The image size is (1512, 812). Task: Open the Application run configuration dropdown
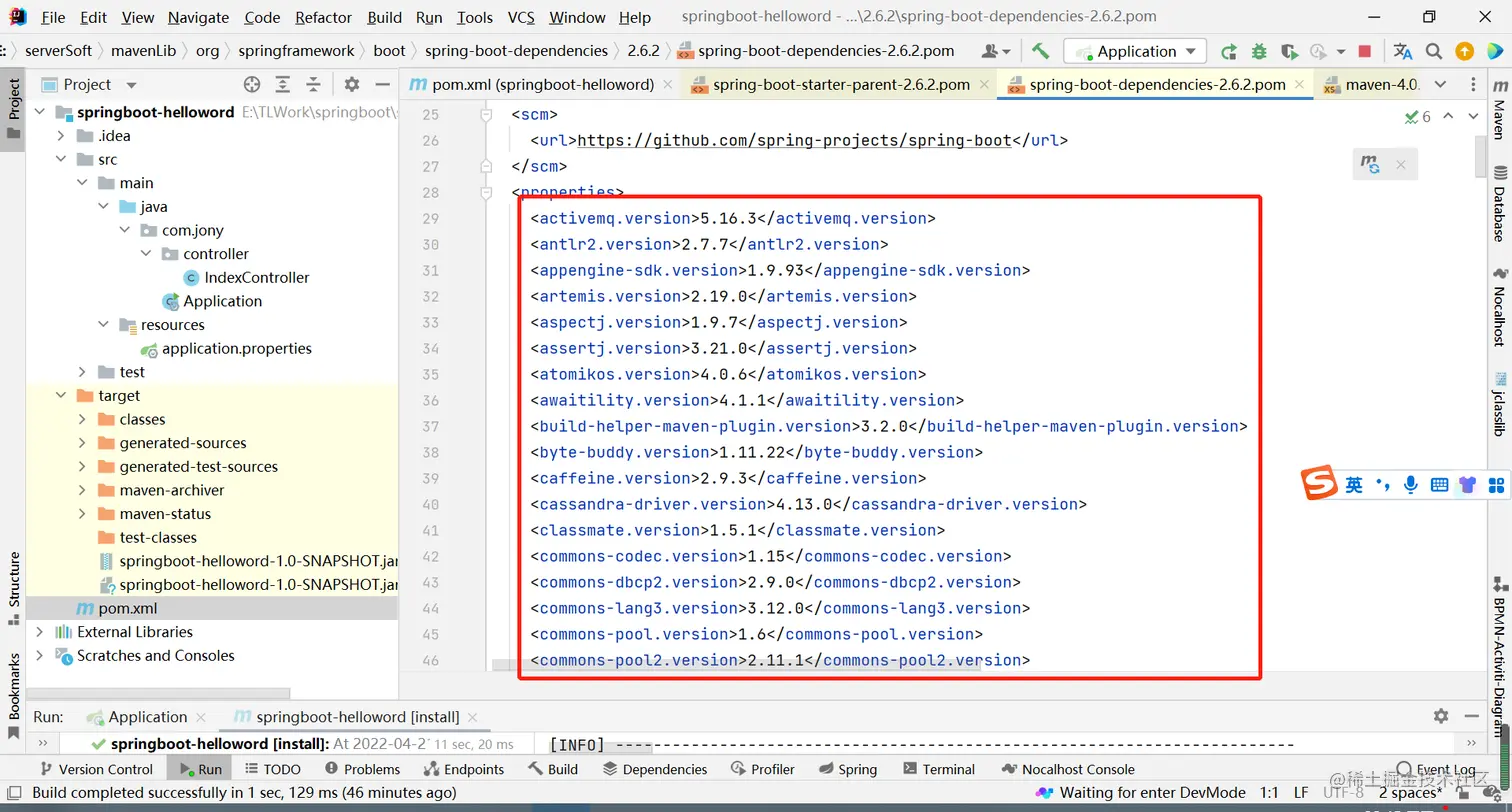[1135, 51]
